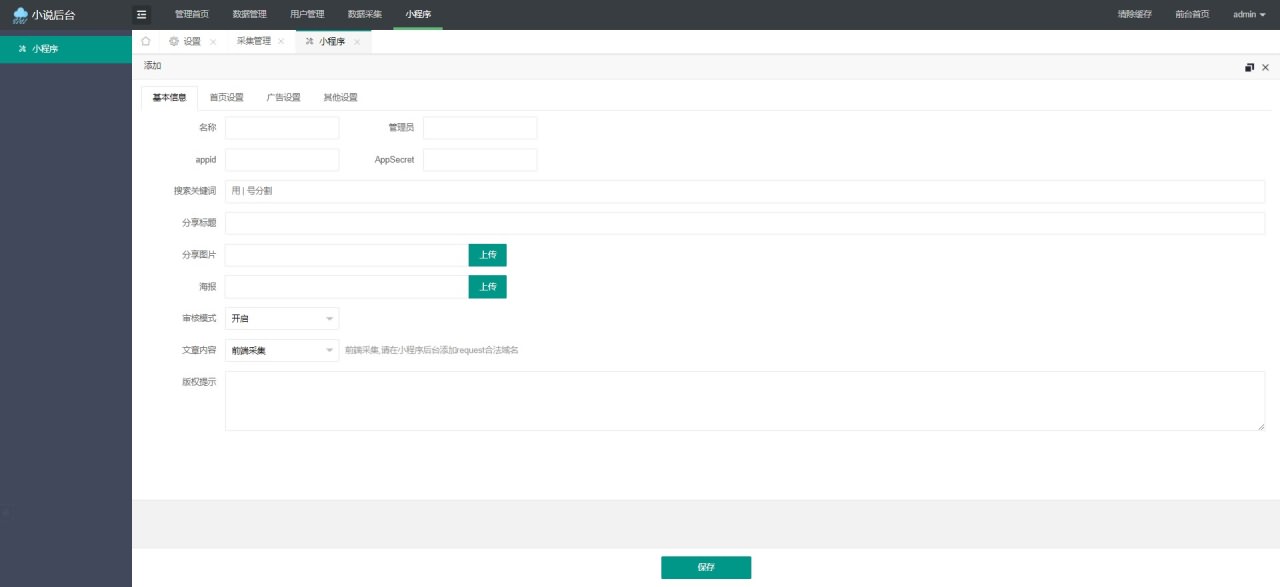This screenshot has height=587, width=1280.
Task: Open 数据采集 in the top menu
Action: [x=364, y=14]
